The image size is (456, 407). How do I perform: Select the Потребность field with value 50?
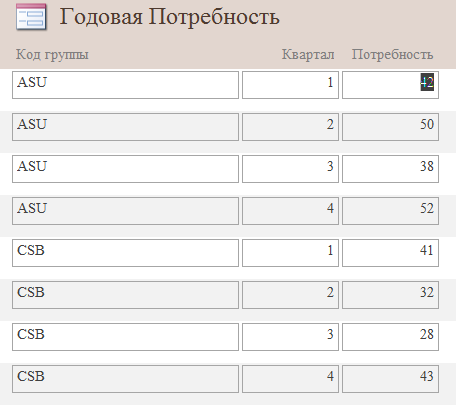(x=390, y=127)
